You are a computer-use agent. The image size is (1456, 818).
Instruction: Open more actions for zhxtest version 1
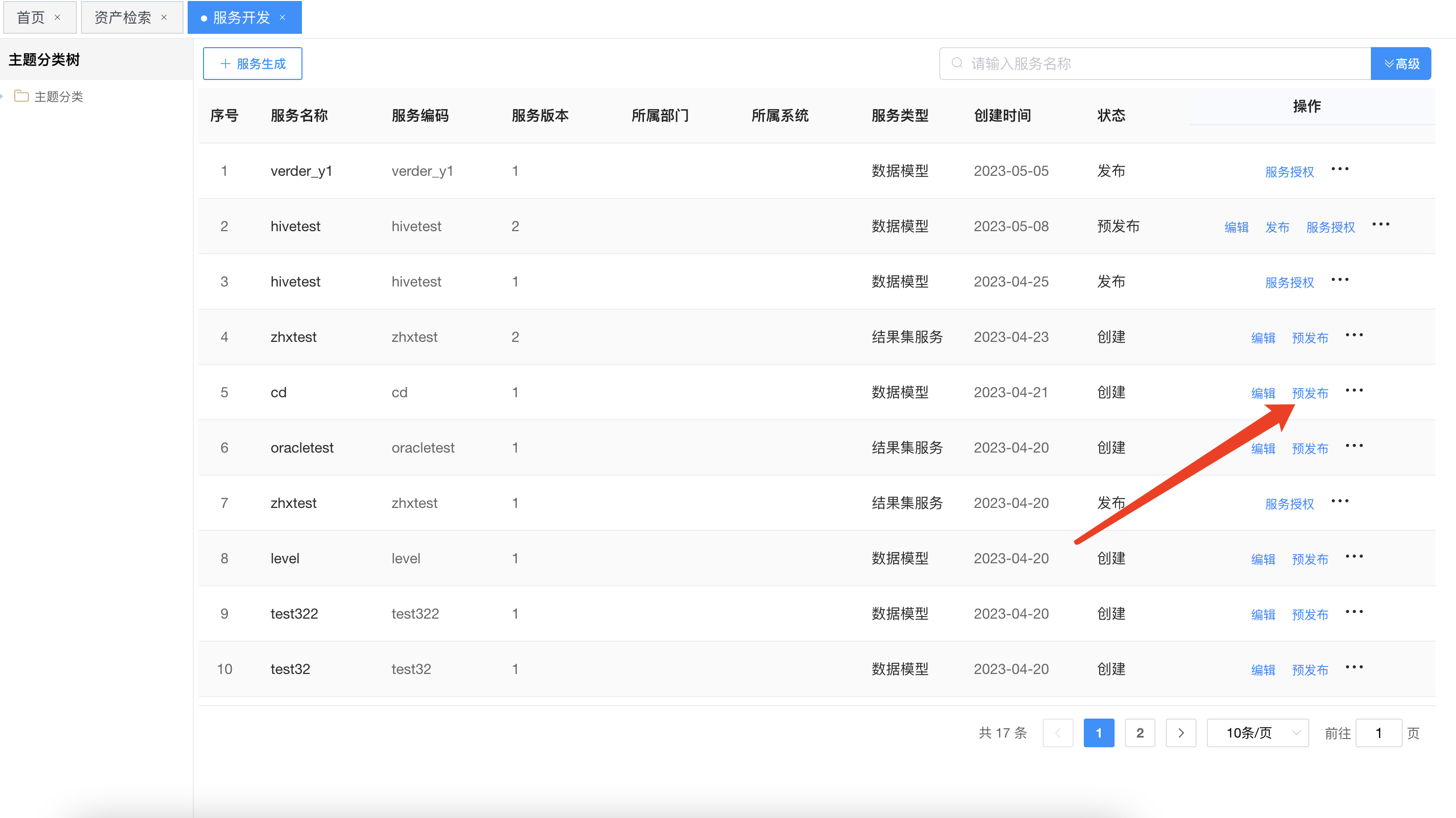(1340, 501)
